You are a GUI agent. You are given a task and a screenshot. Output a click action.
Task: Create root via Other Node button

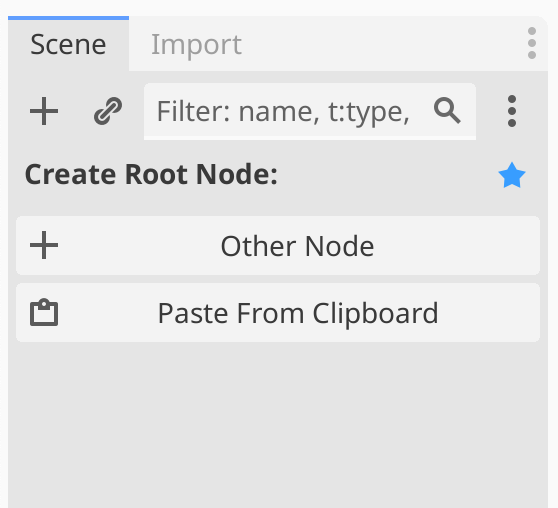(x=278, y=246)
